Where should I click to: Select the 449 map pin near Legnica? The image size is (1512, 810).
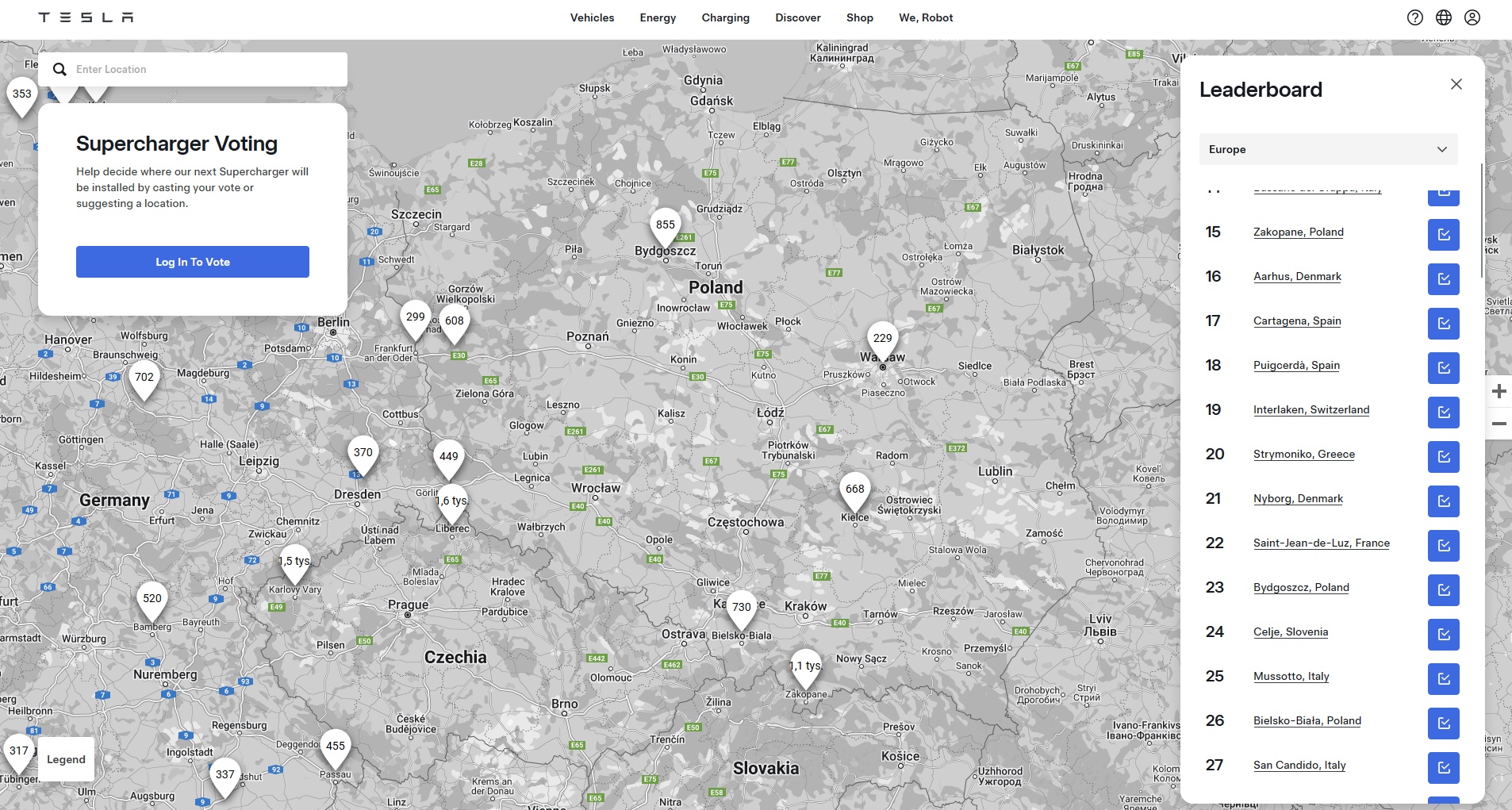pyautogui.click(x=449, y=458)
